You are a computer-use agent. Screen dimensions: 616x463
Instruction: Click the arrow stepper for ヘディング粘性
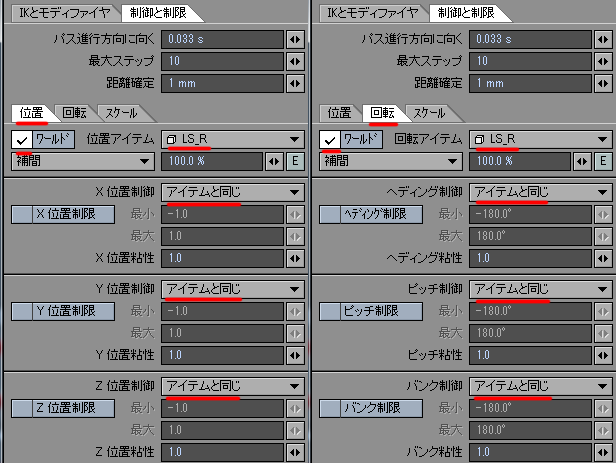pyautogui.click(x=603, y=258)
